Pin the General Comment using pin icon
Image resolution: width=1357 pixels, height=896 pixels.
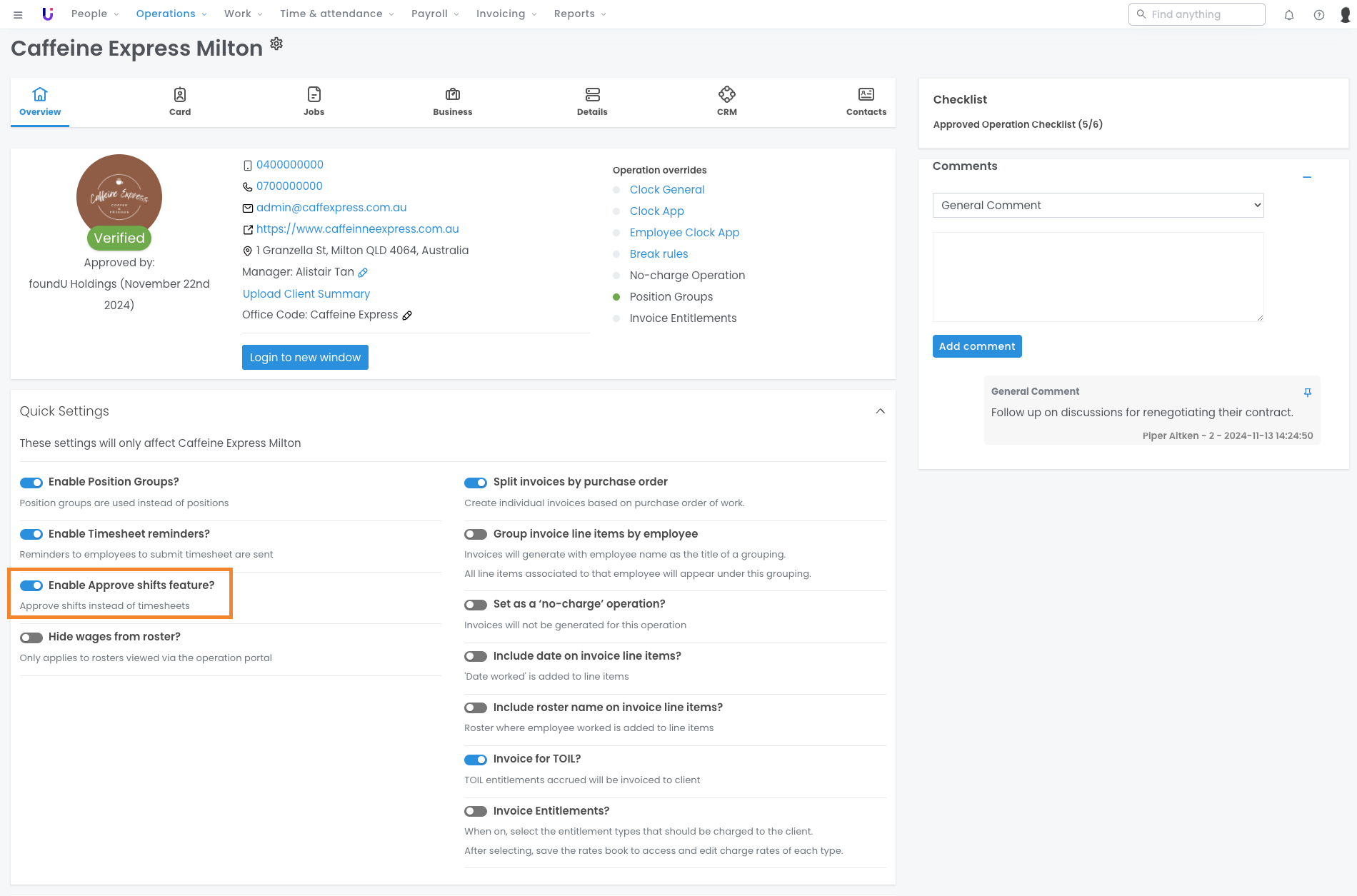(x=1307, y=392)
